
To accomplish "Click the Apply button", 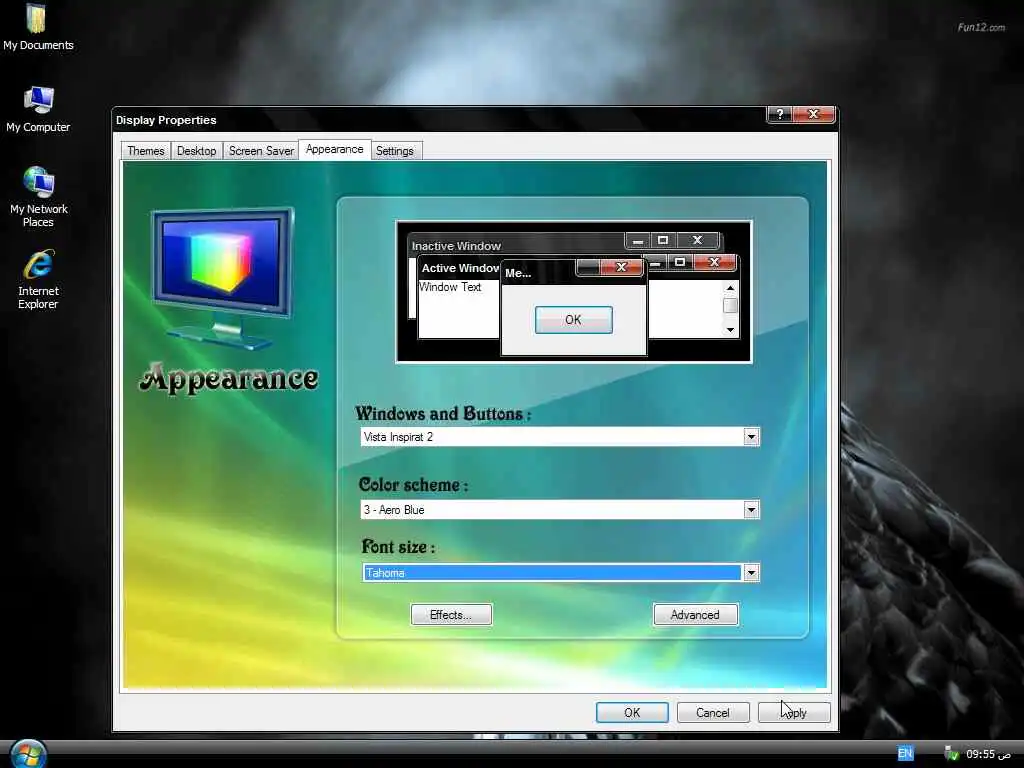I will 794,712.
